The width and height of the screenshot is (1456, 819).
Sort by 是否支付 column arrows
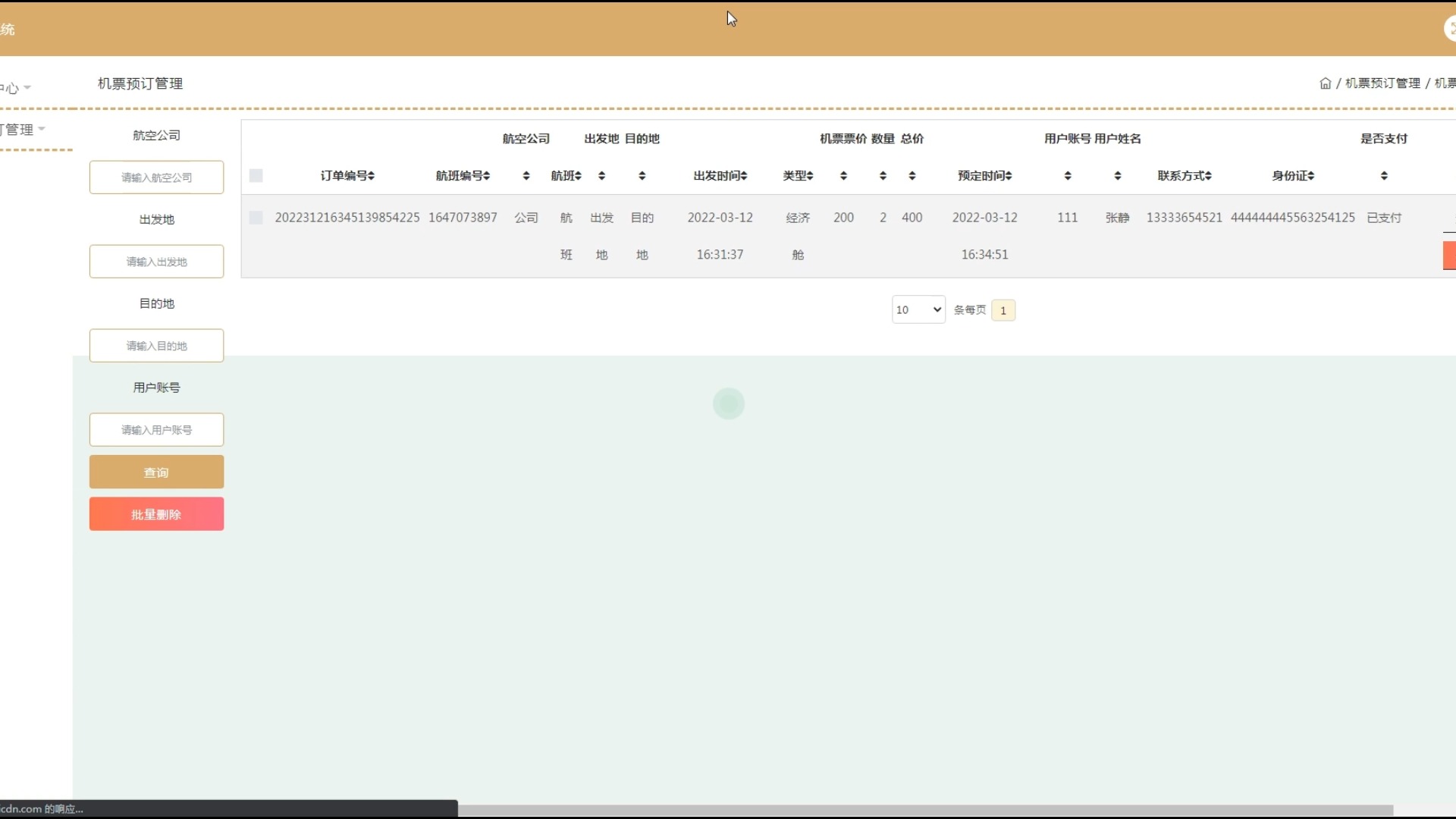tap(1384, 176)
